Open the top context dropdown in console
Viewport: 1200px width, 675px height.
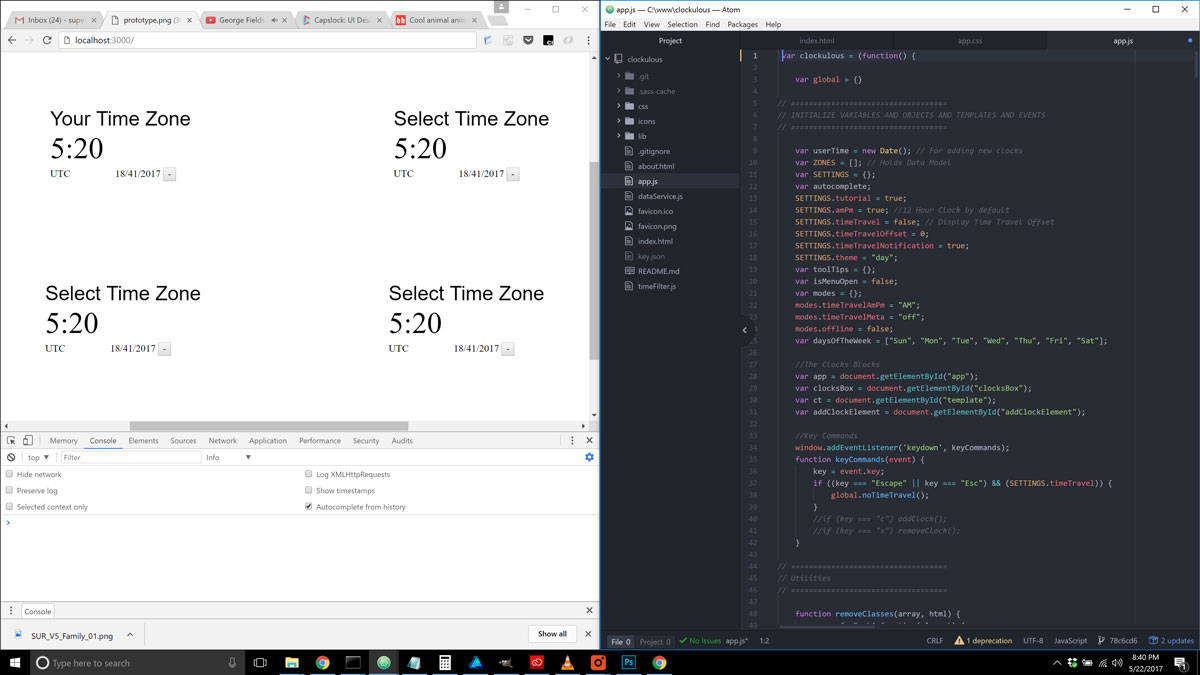coord(39,458)
